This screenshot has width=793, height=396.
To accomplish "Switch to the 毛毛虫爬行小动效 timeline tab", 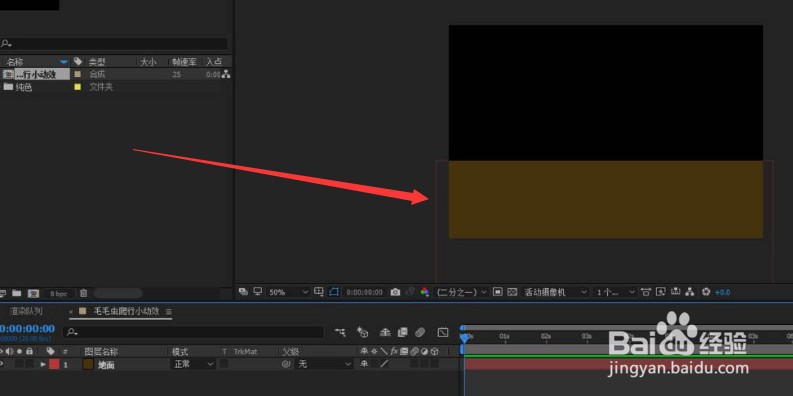I will tap(126, 311).
